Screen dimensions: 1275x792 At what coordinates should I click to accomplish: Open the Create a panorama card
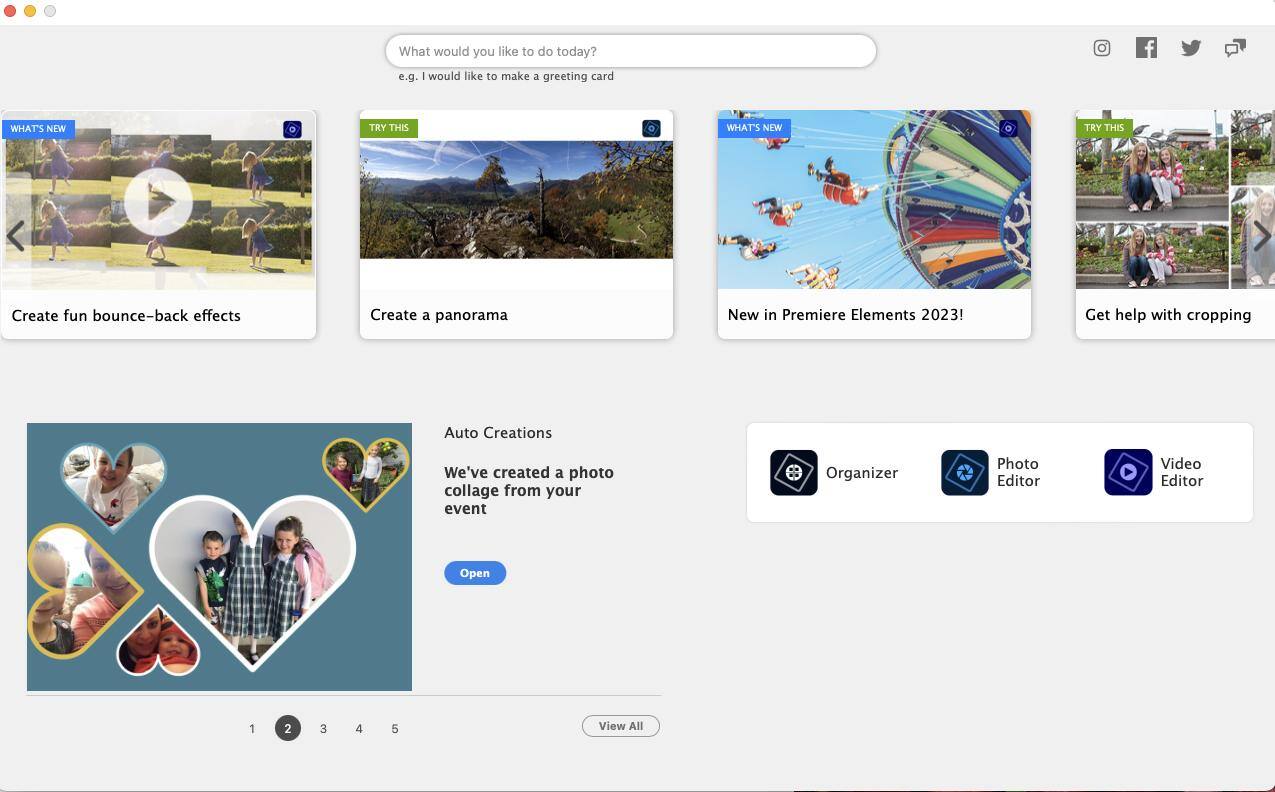pyautogui.click(x=516, y=225)
